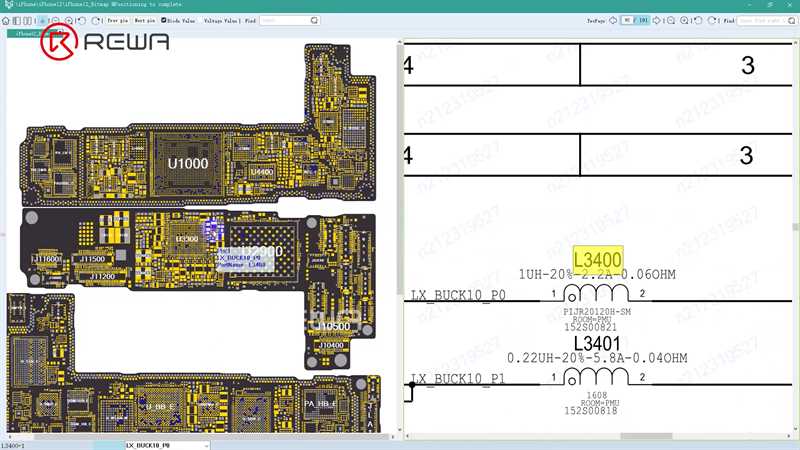Image resolution: width=800 pixels, height=450 pixels.
Task: Click the schematic page number field
Action: 628,20
